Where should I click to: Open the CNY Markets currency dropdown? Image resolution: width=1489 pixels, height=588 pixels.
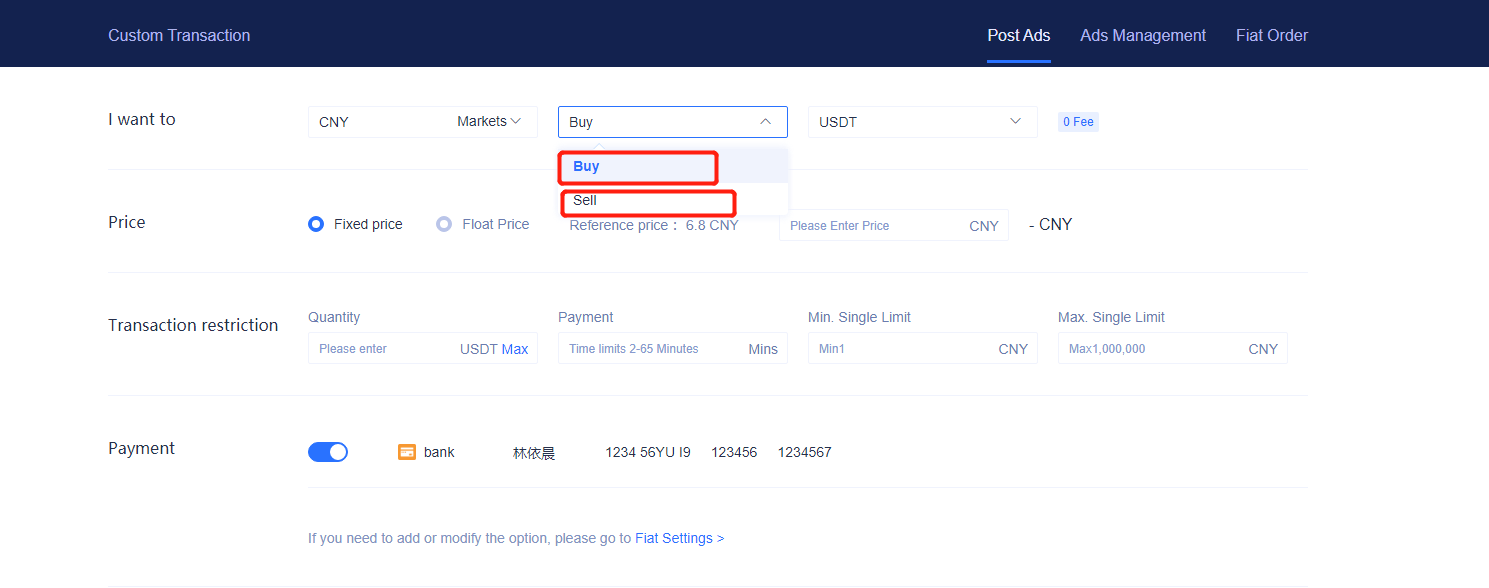(423, 122)
